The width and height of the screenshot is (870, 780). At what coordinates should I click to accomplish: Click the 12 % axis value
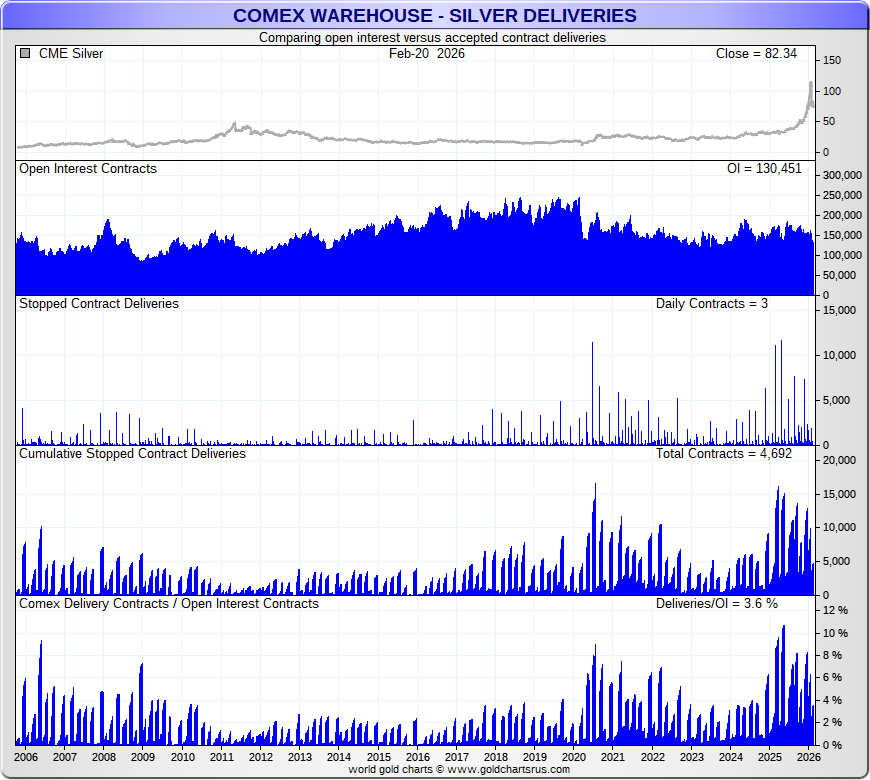[835, 610]
